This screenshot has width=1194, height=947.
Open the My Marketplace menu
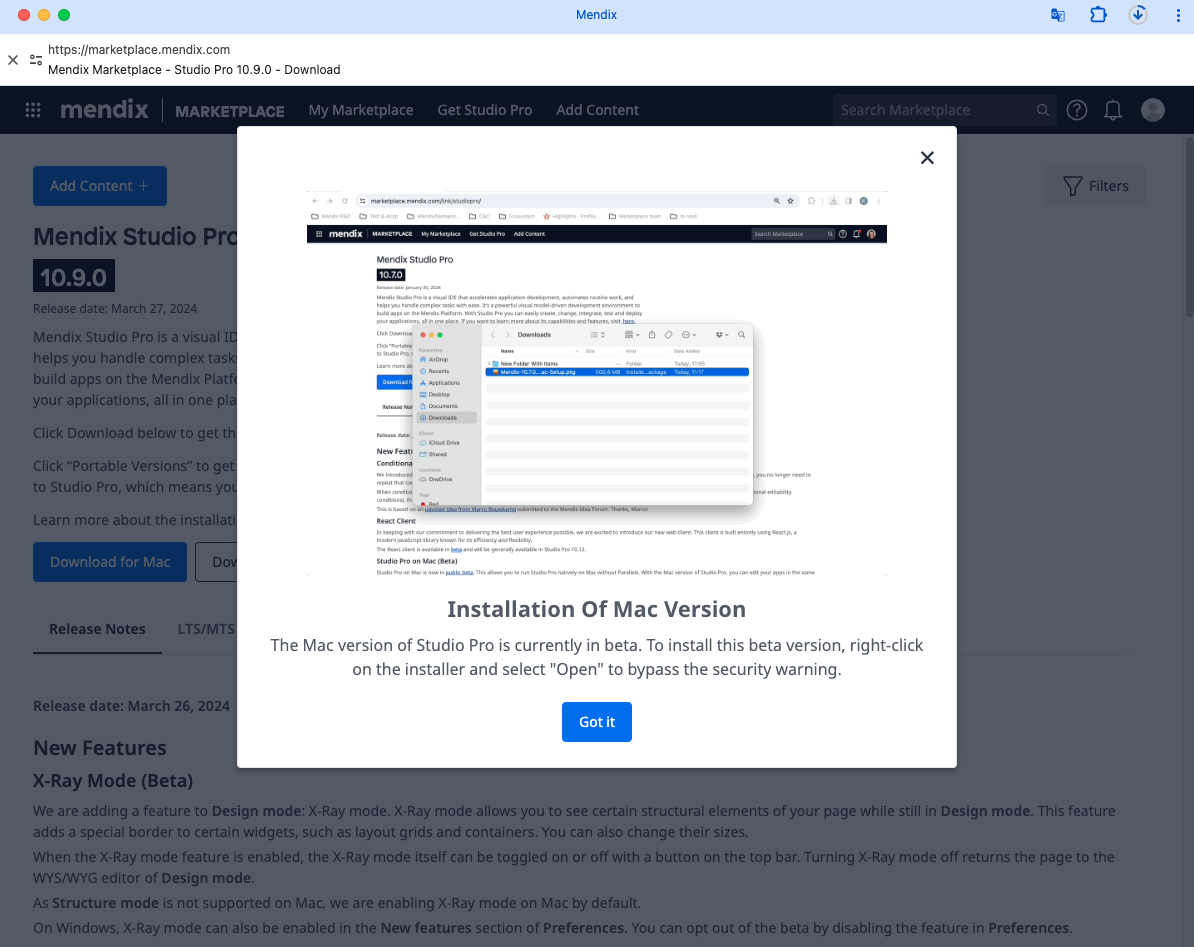[361, 110]
